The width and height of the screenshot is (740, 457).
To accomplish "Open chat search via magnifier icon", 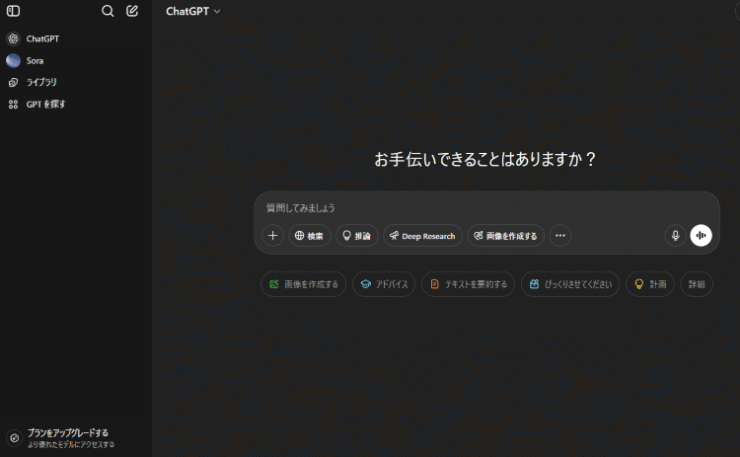I will pos(108,11).
